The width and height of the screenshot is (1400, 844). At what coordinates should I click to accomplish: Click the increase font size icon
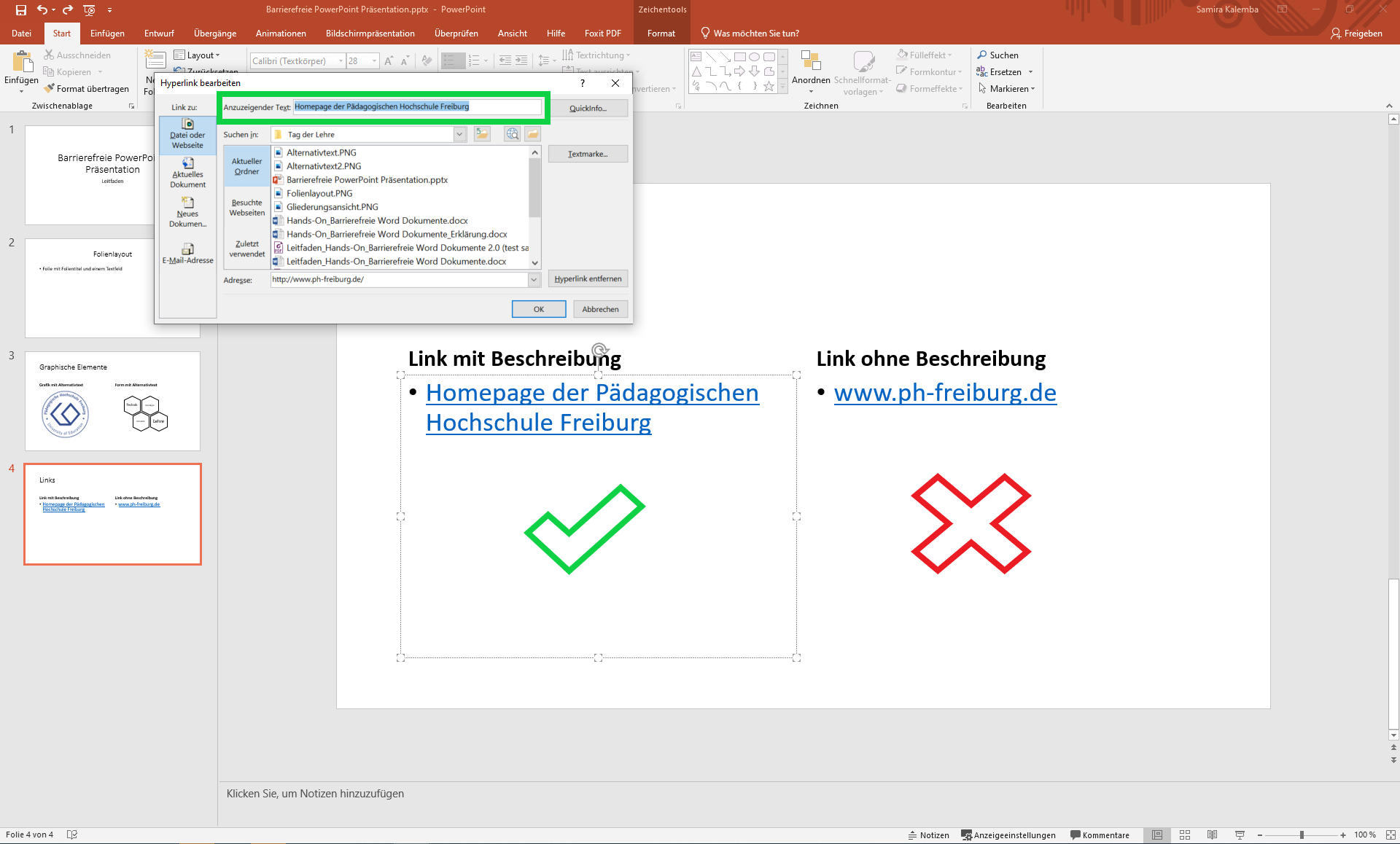[x=389, y=61]
